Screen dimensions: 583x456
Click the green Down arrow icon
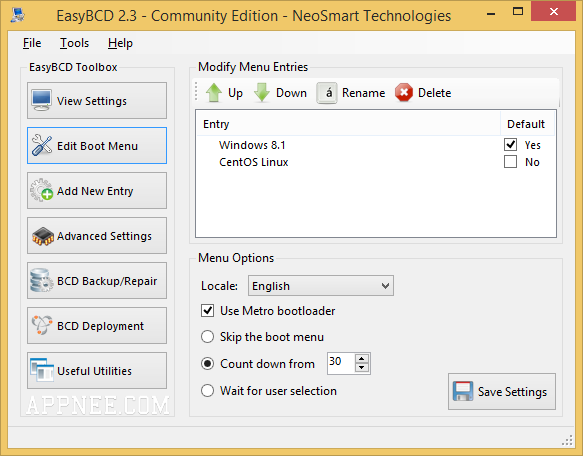click(x=262, y=92)
